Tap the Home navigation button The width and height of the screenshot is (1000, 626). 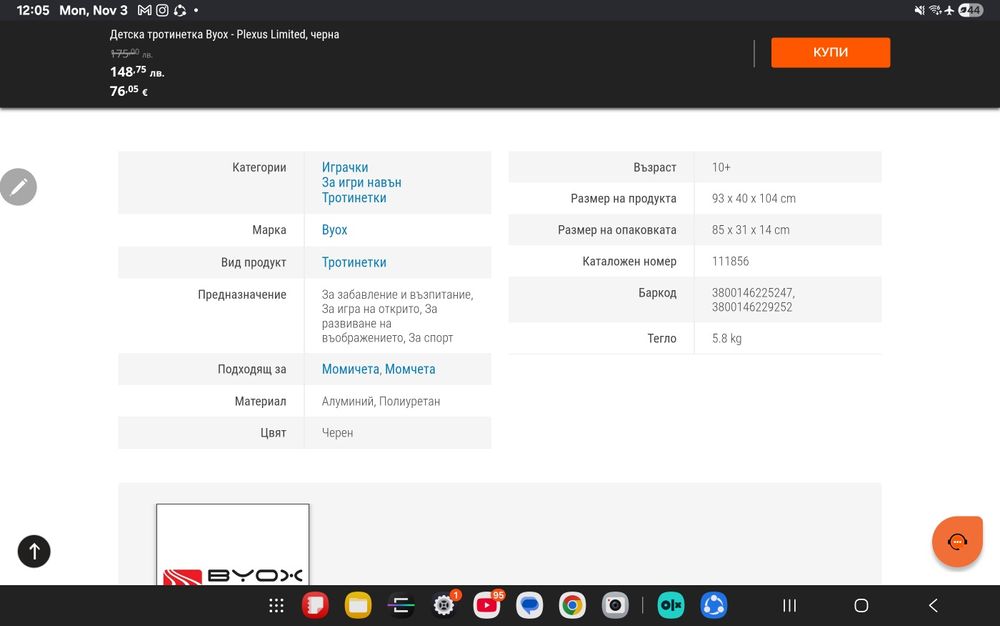click(x=861, y=606)
